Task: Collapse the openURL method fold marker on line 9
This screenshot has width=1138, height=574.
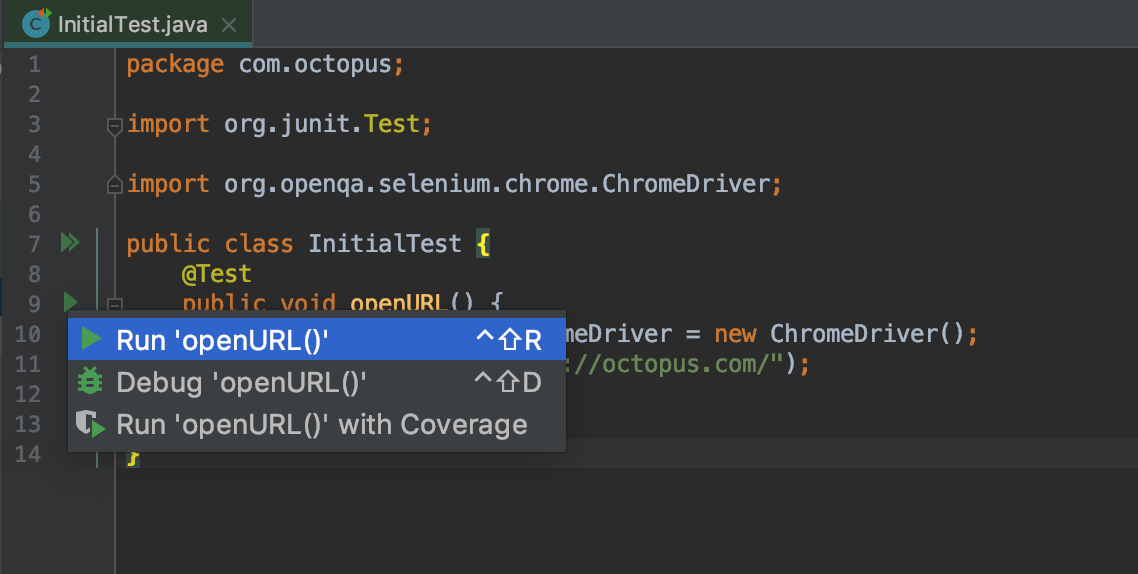Action: (114, 304)
